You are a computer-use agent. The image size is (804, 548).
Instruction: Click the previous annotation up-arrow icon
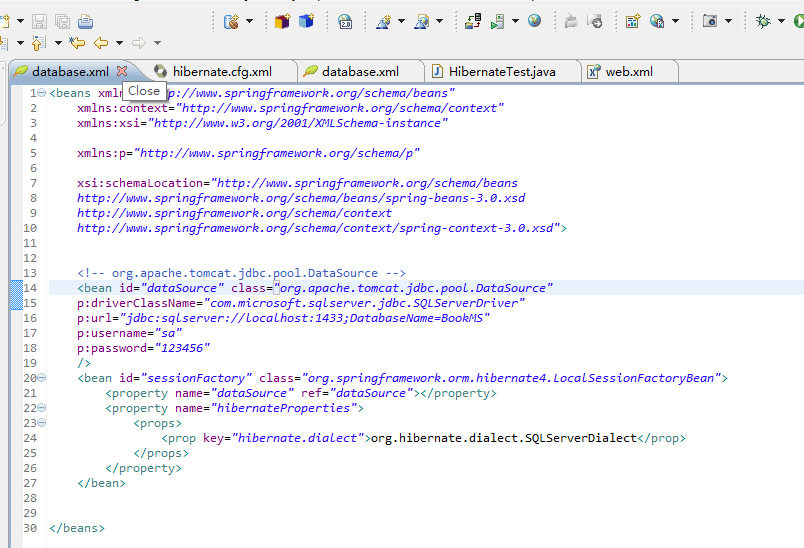[38, 43]
